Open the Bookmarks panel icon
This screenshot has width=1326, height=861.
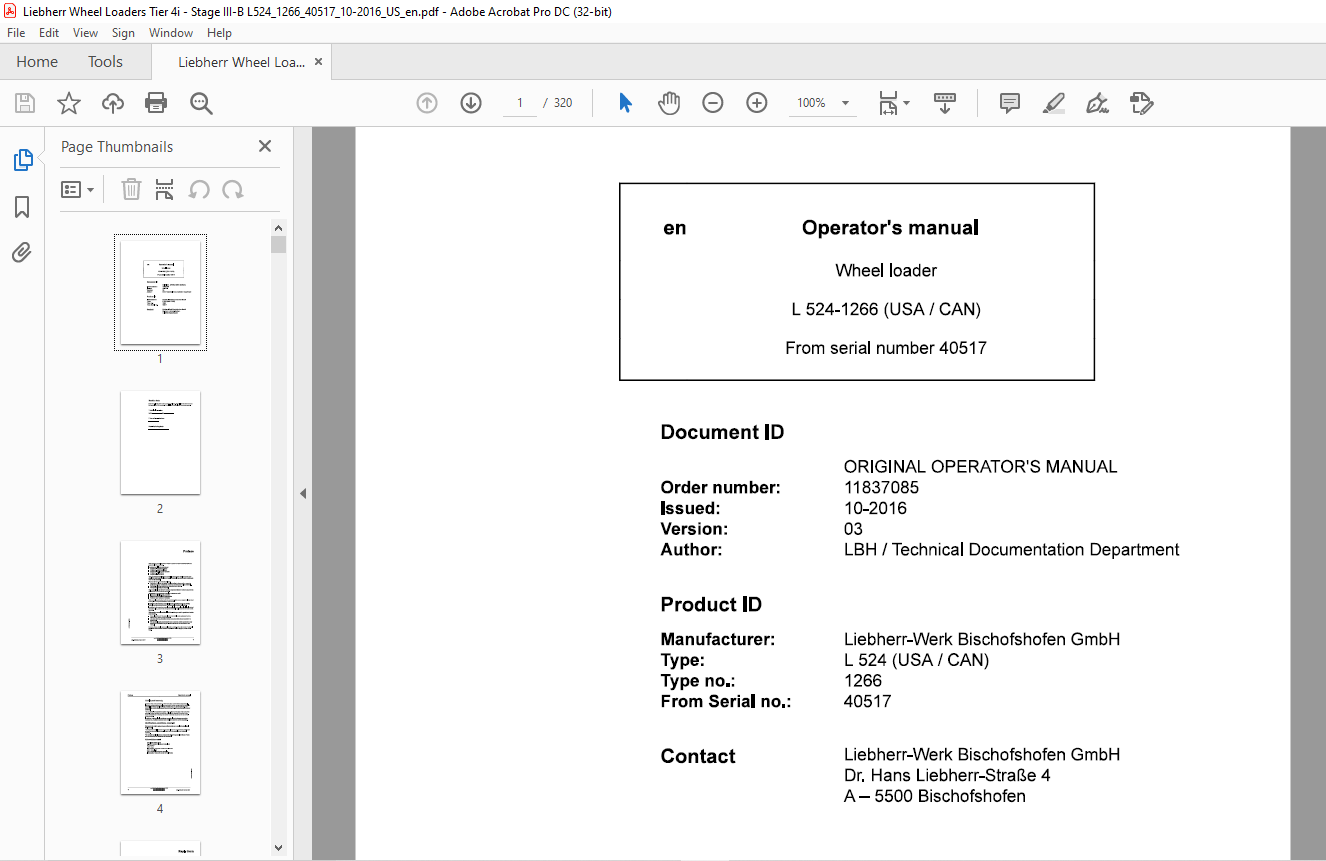(x=22, y=207)
